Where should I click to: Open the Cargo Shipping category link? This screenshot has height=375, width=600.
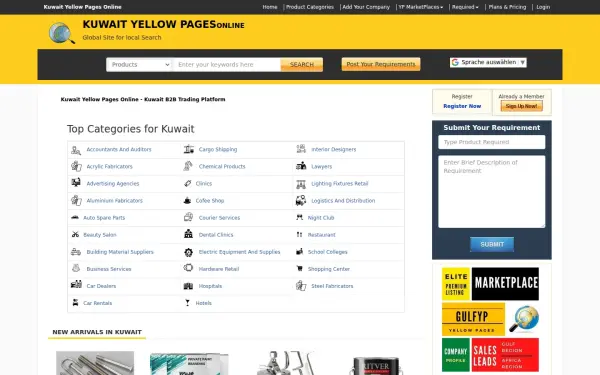218,149
